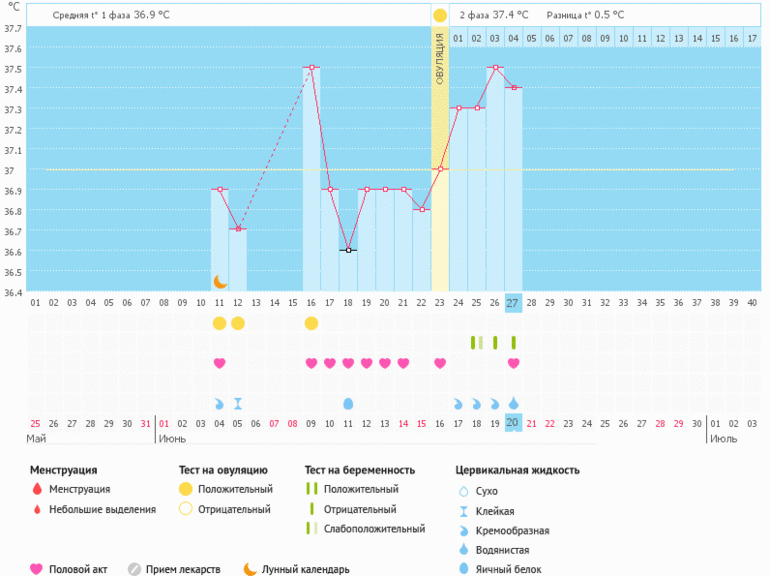Click the Половой акт heart legend icon
The image size is (770, 576).
36,569
